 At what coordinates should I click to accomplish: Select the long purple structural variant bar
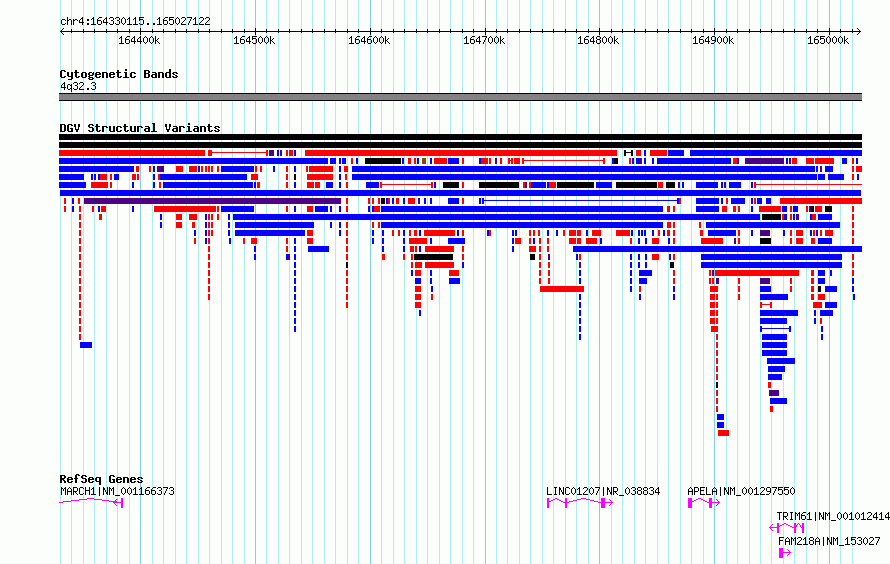click(212, 201)
